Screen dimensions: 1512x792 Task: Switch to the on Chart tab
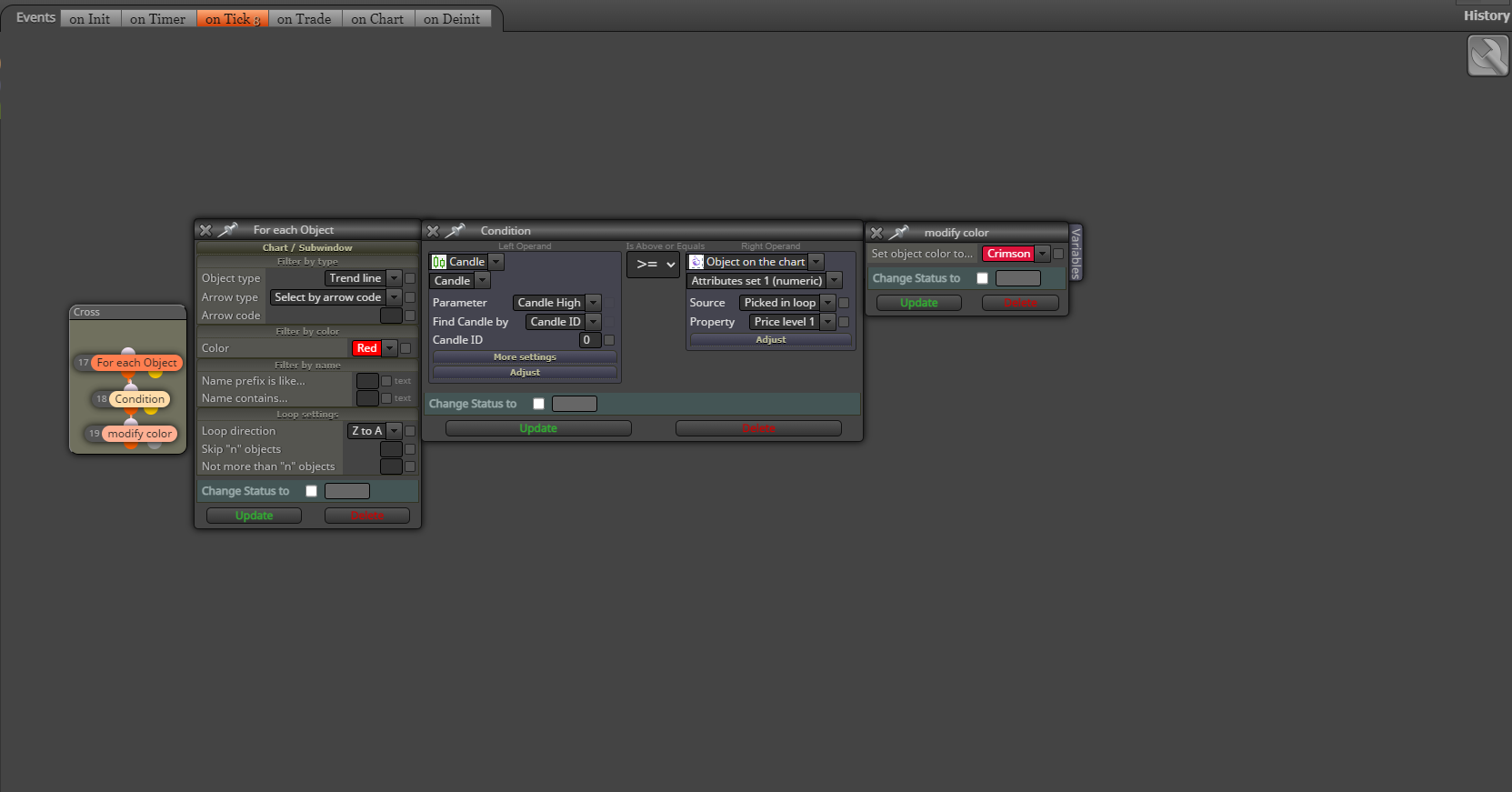pyautogui.click(x=378, y=19)
